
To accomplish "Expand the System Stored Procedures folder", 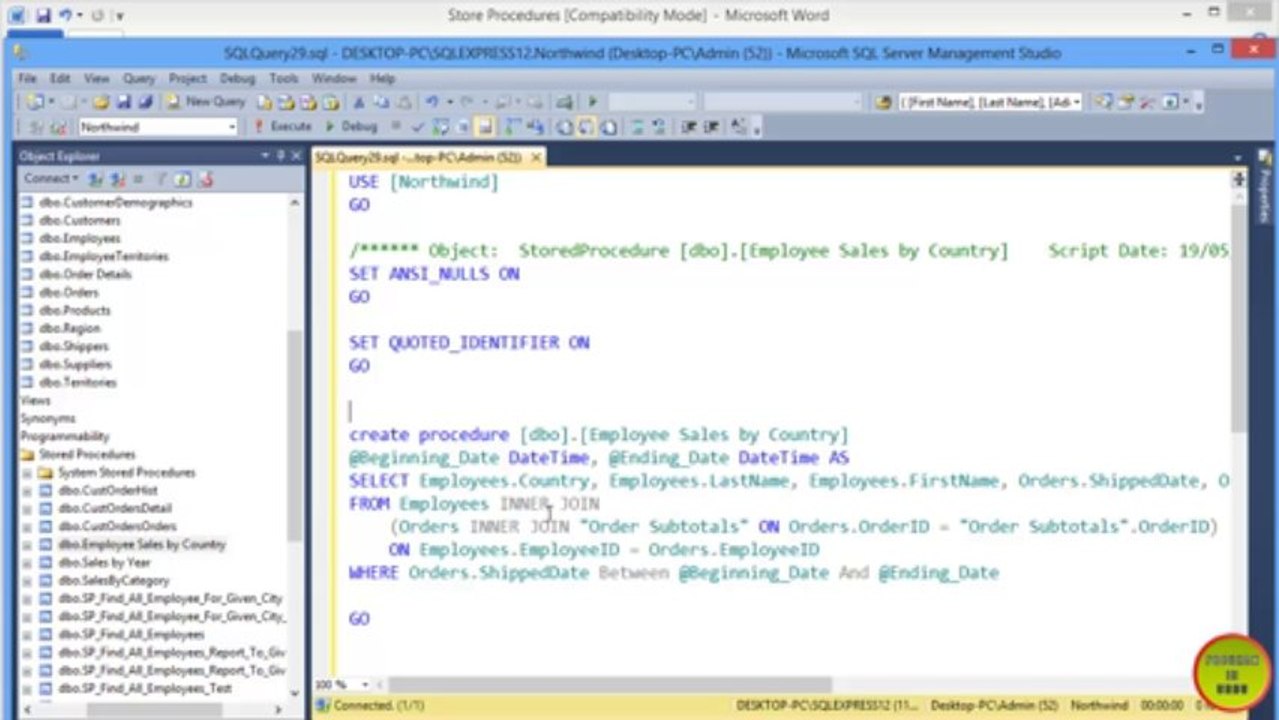I will pyautogui.click(x=27, y=472).
